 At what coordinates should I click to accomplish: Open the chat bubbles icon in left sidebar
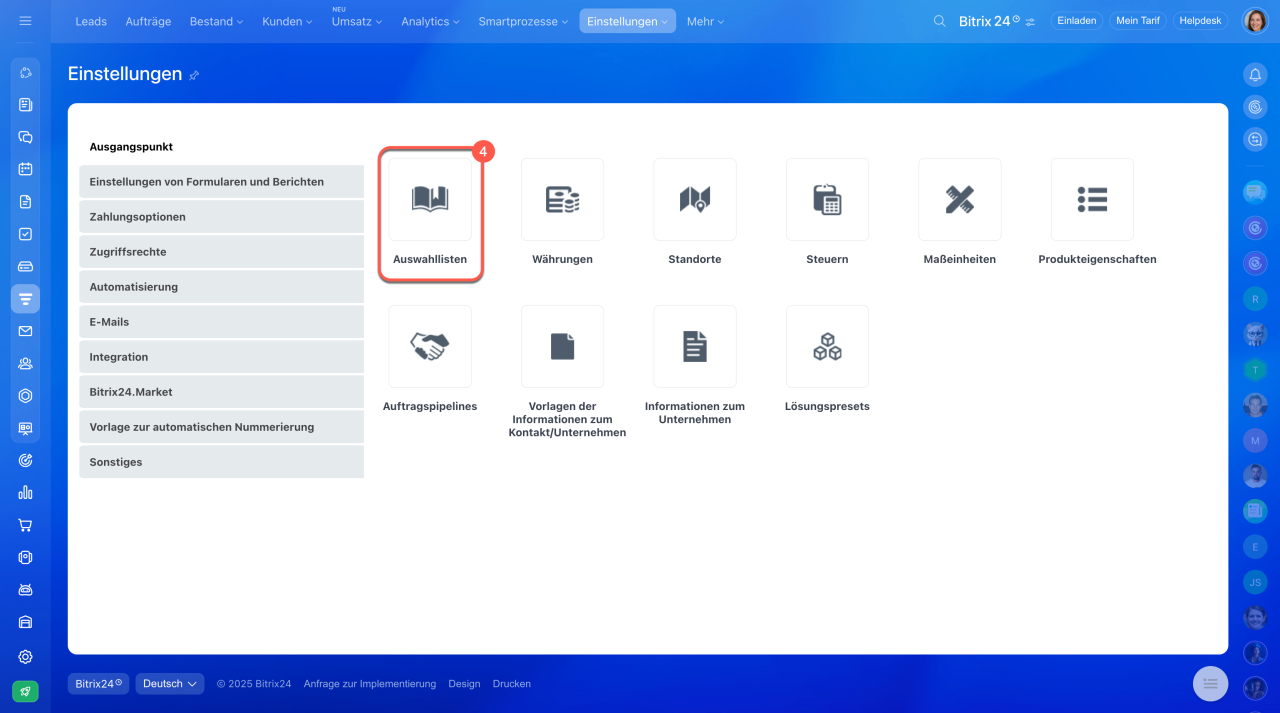26,137
